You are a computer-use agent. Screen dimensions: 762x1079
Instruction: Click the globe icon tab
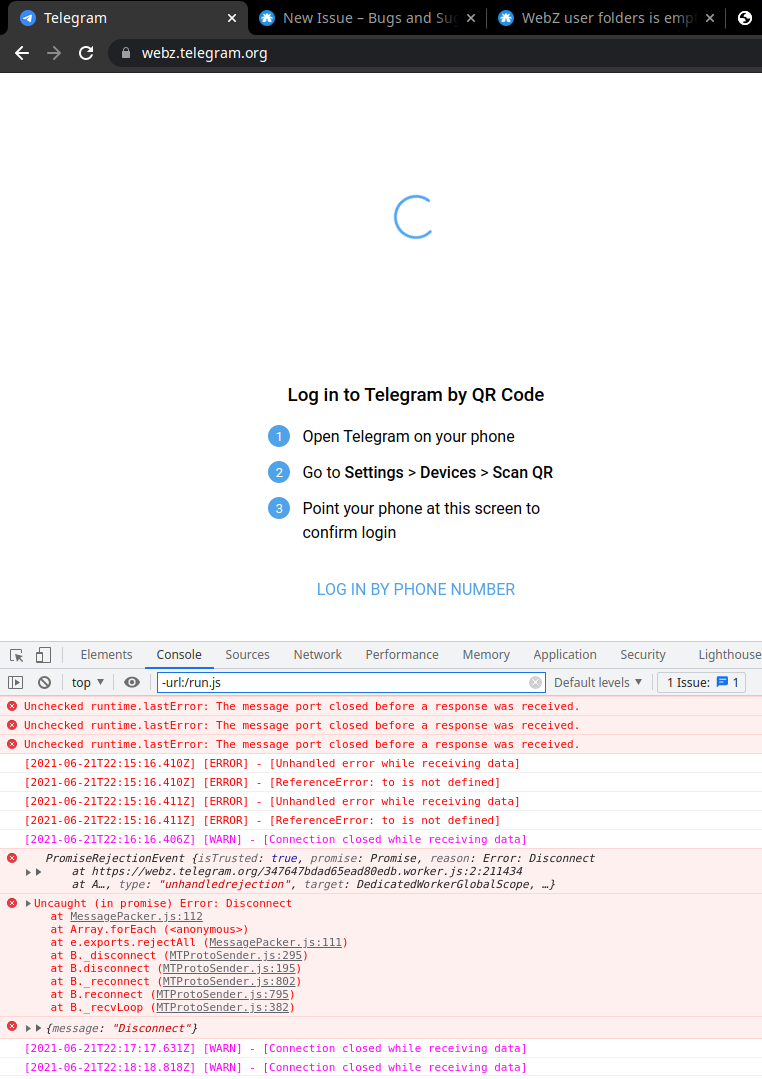pyautogui.click(x=745, y=18)
